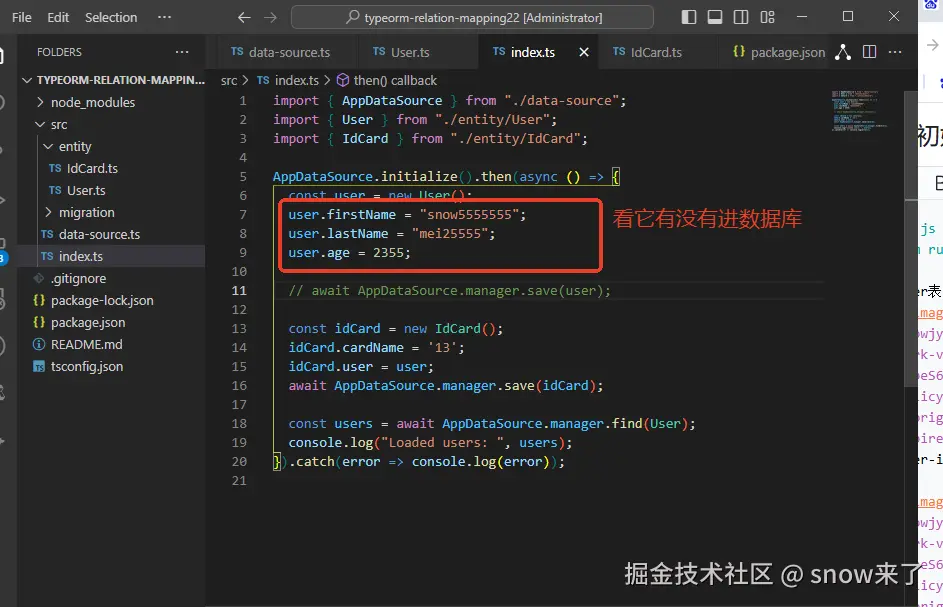Open the File menu

point(22,17)
